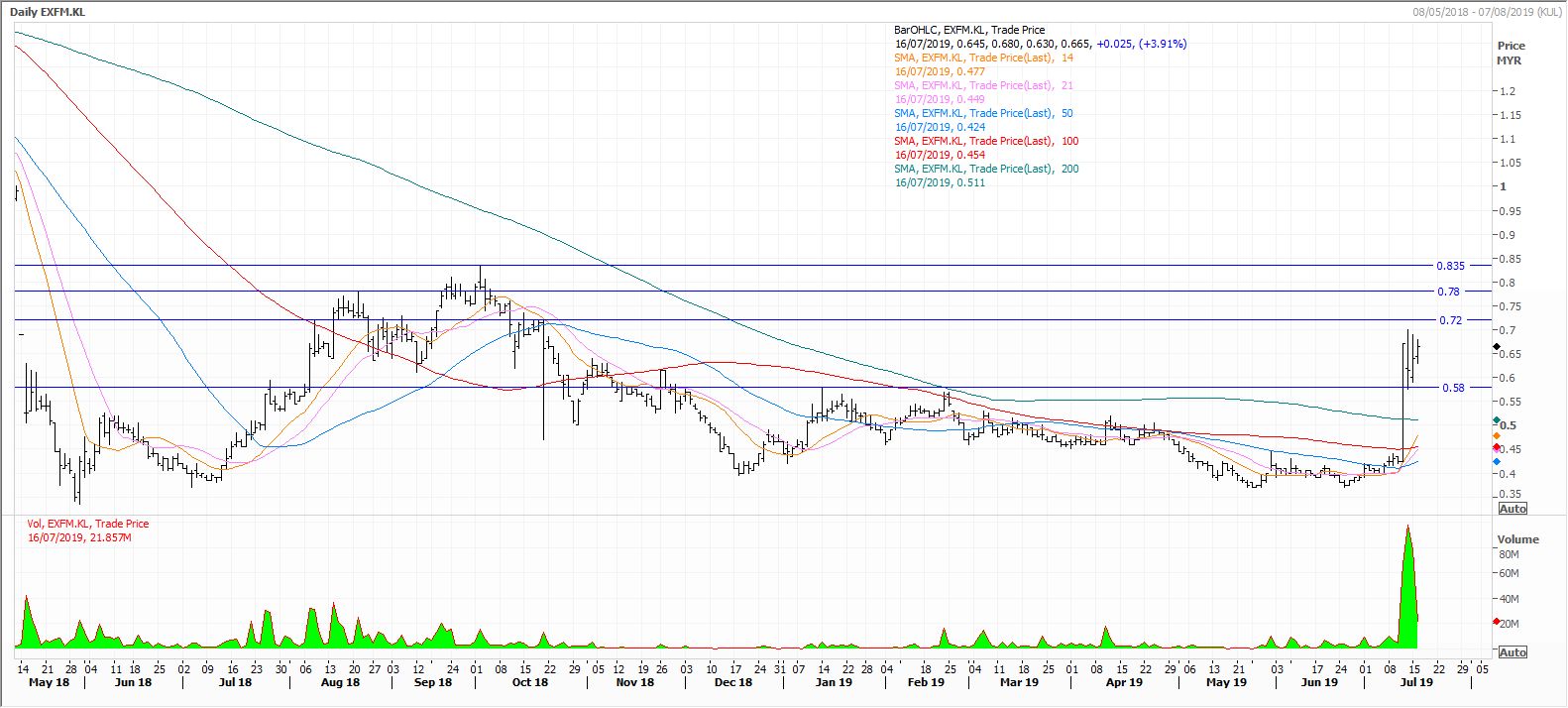Select the 0.835 horizontal line label
The width and height of the screenshot is (1568, 708).
[x=1449, y=266]
